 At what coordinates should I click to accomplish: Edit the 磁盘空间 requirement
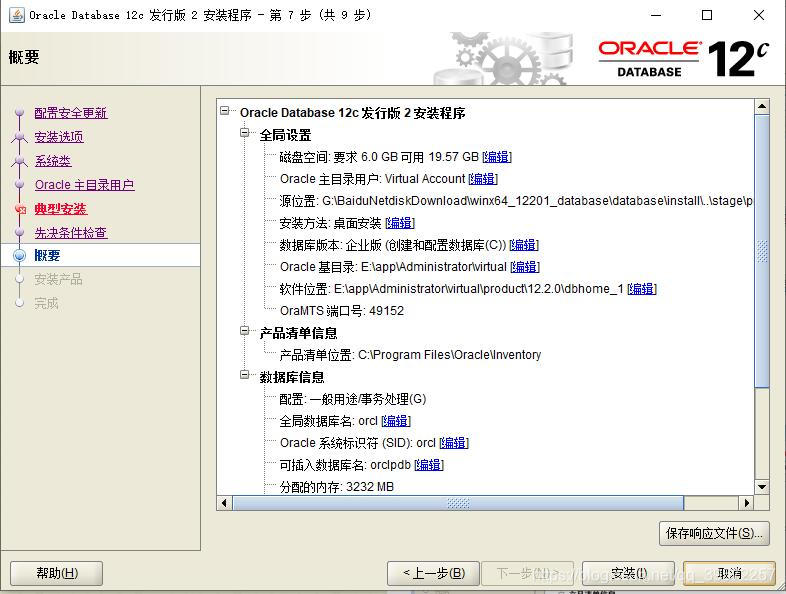(497, 157)
